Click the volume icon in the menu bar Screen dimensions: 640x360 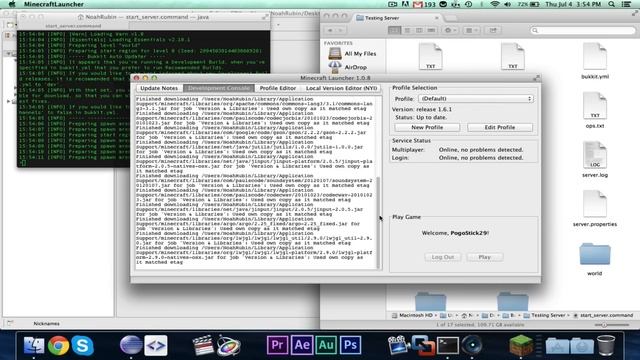coord(508,4)
